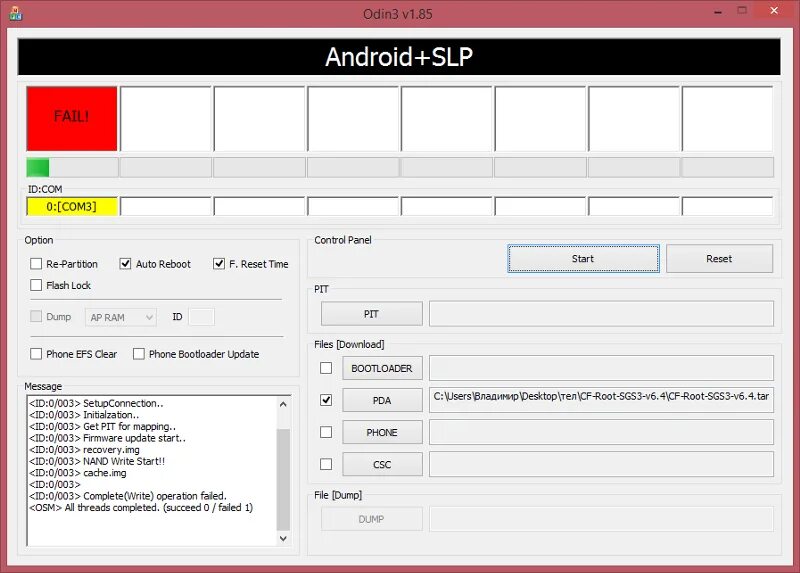Click the PHONE file path field
The width and height of the screenshot is (800, 573).
[602, 432]
